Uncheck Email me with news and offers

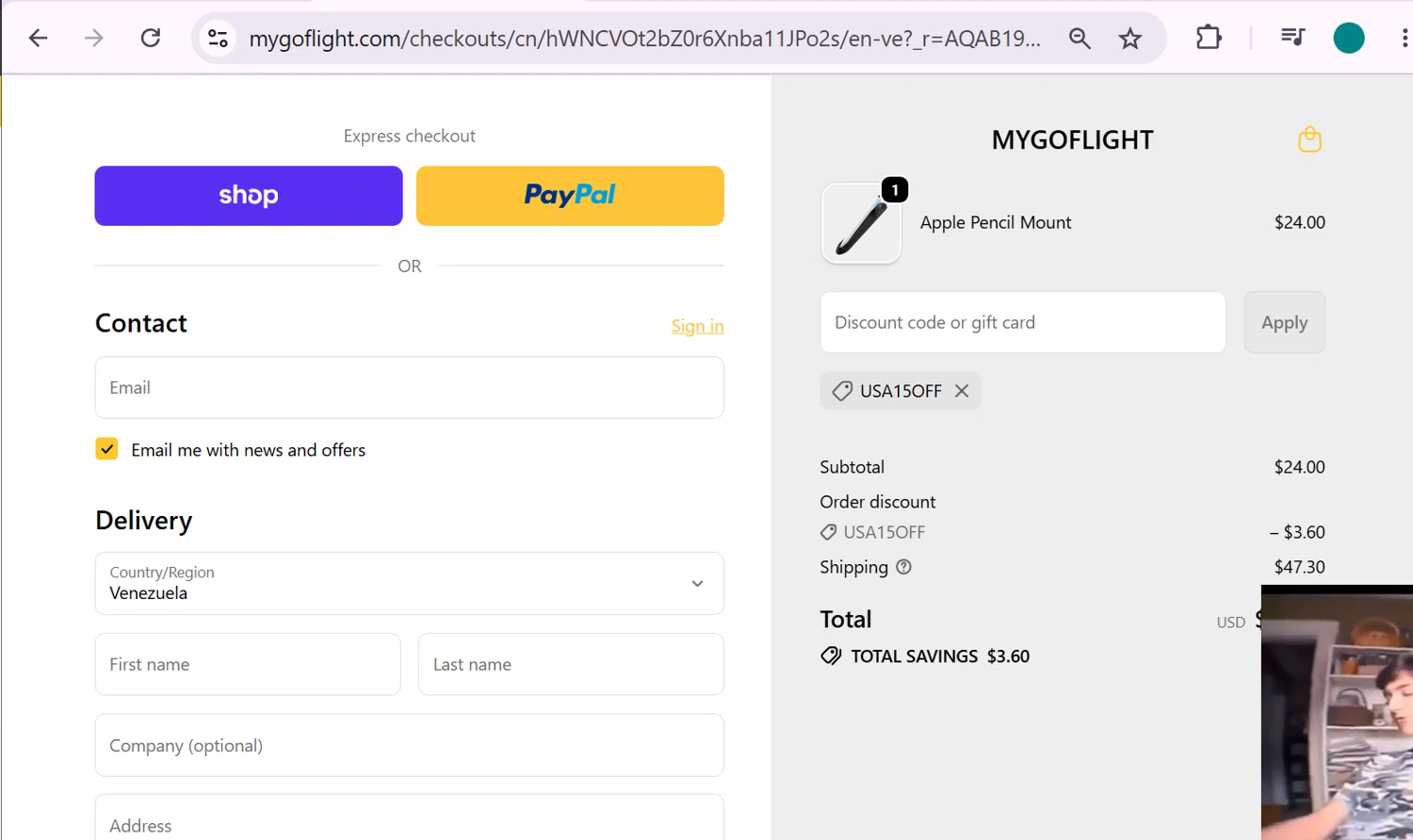point(107,449)
